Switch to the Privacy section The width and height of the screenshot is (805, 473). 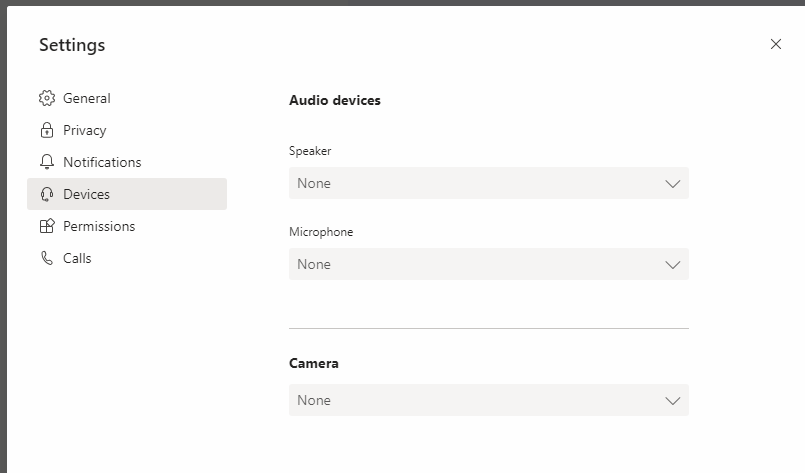click(x=85, y=130)
